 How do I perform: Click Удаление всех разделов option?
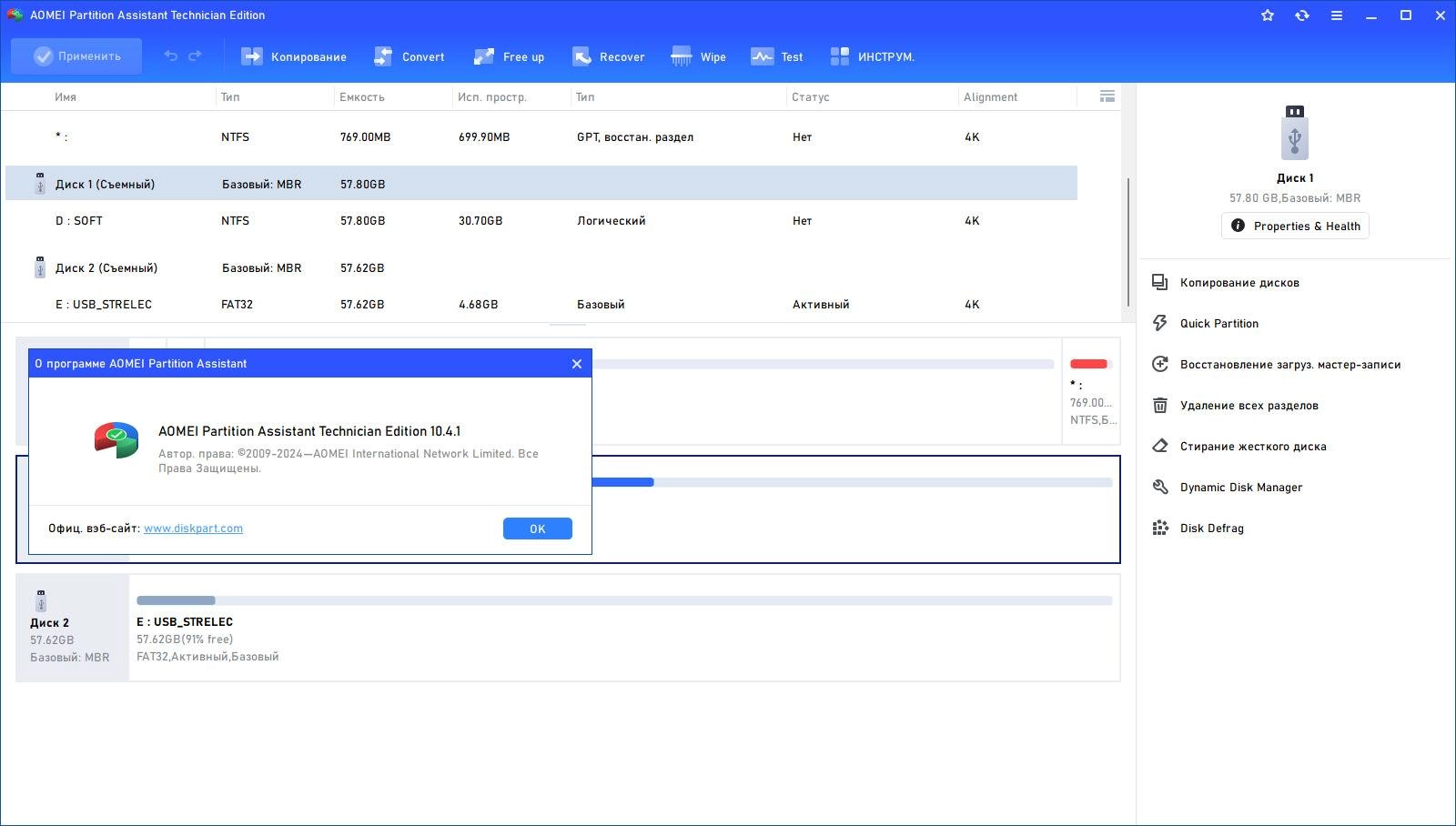[1249, 406]
